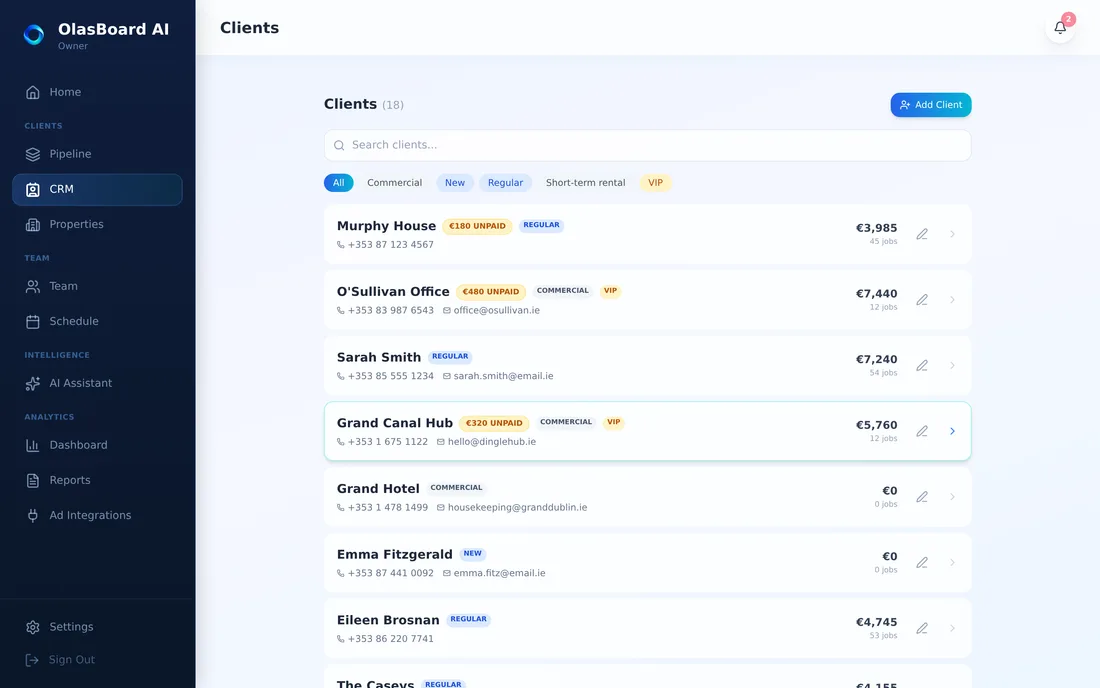The height and width of the screenshot is (688, 1100).
Task: Open Team page in sidebar
Action: [x=98, y=286]
